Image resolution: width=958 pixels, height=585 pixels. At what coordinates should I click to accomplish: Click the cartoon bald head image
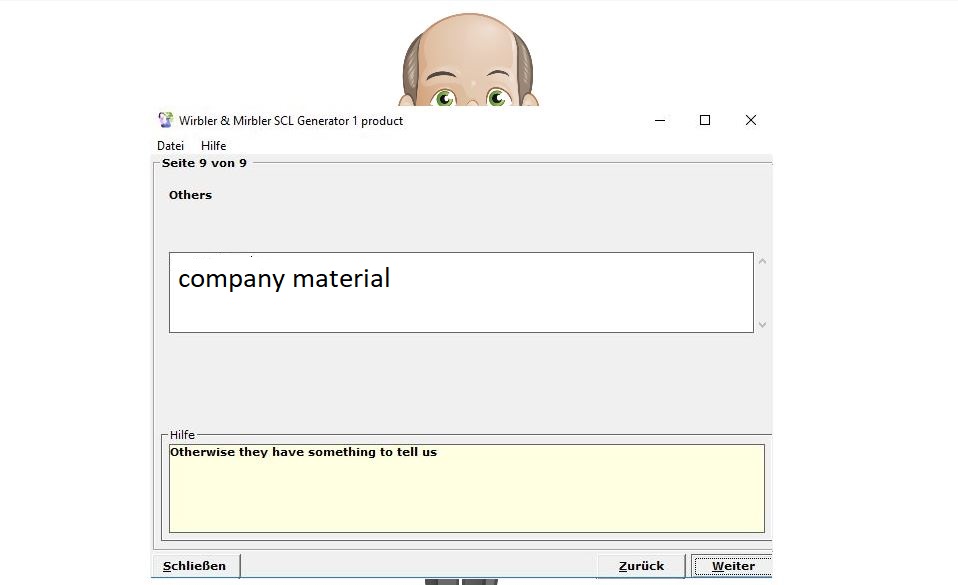pyautogui.click(x=469, y=50)
